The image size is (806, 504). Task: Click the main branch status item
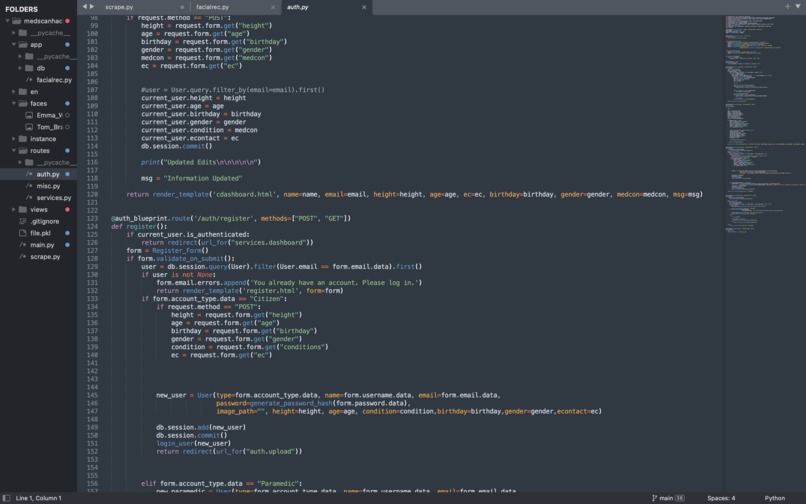666,498
